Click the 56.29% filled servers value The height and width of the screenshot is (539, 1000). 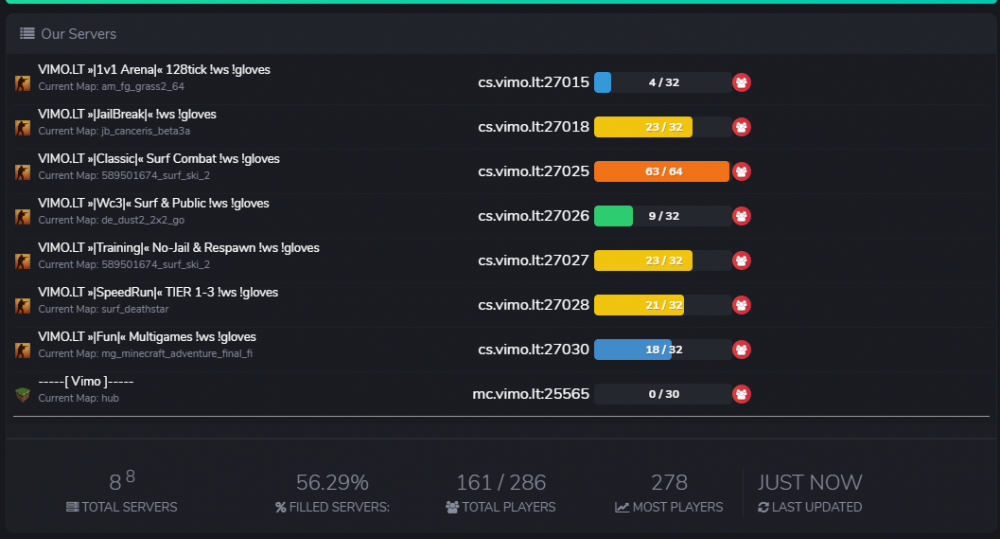point(332,482)
